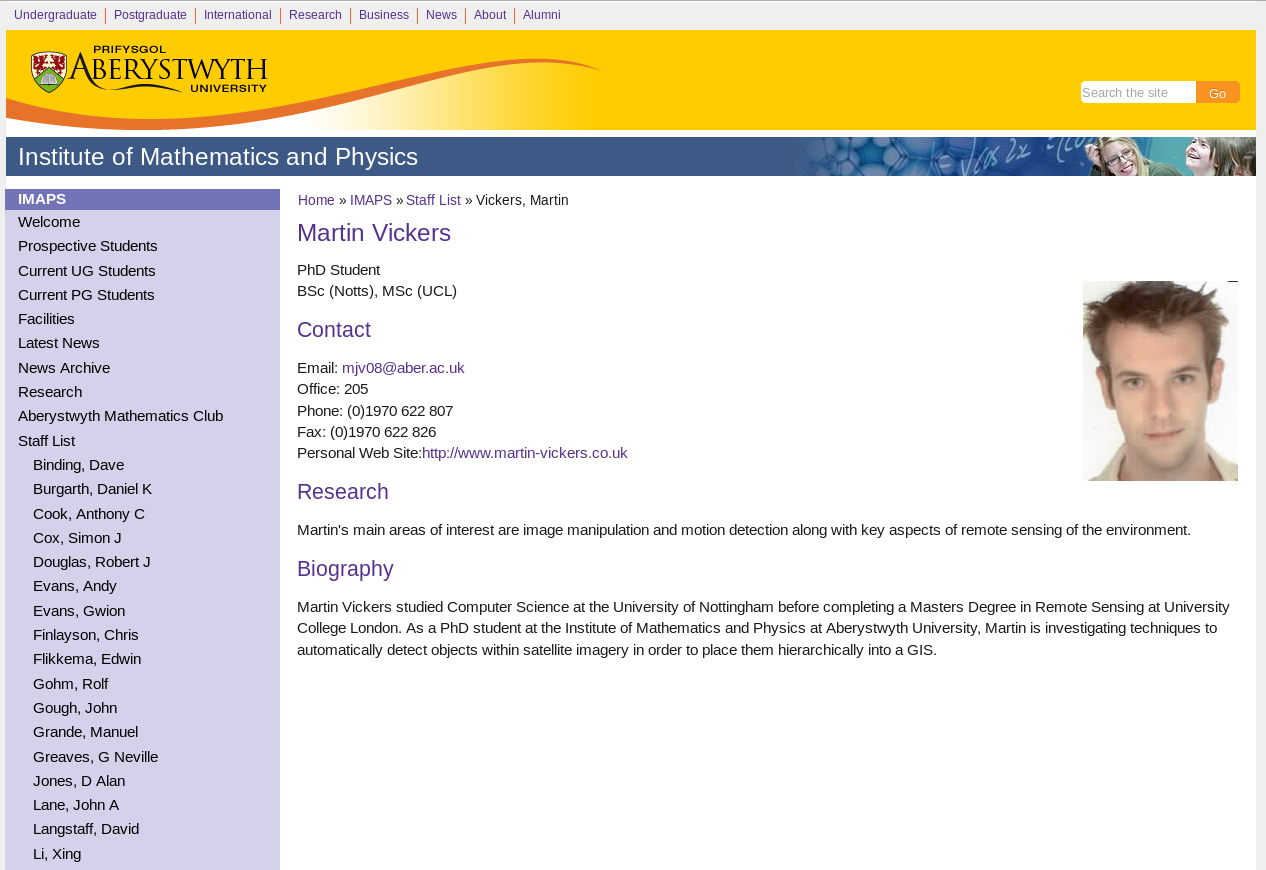Visit the About page
Viewport: 1266px width, 870px height.
pos(490,15)
